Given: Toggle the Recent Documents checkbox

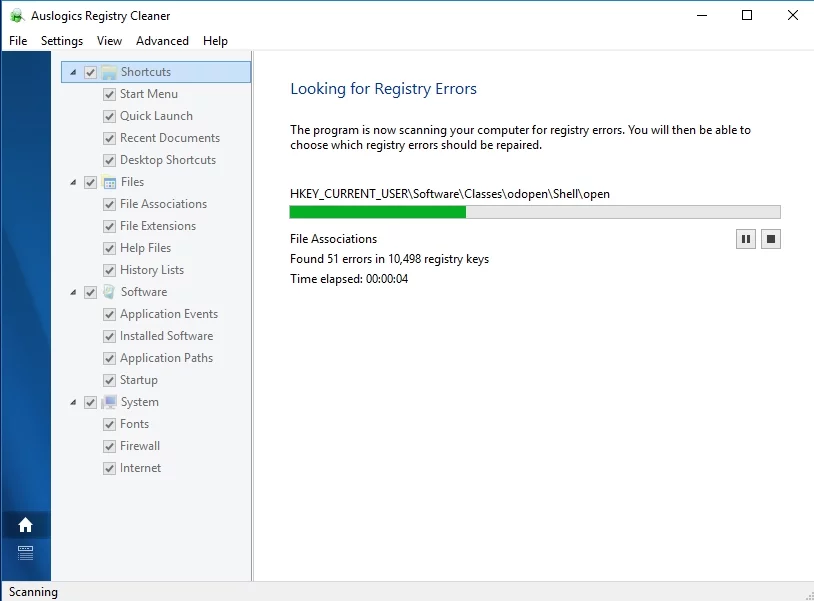Looking at the screenshot, I should 109,139.
